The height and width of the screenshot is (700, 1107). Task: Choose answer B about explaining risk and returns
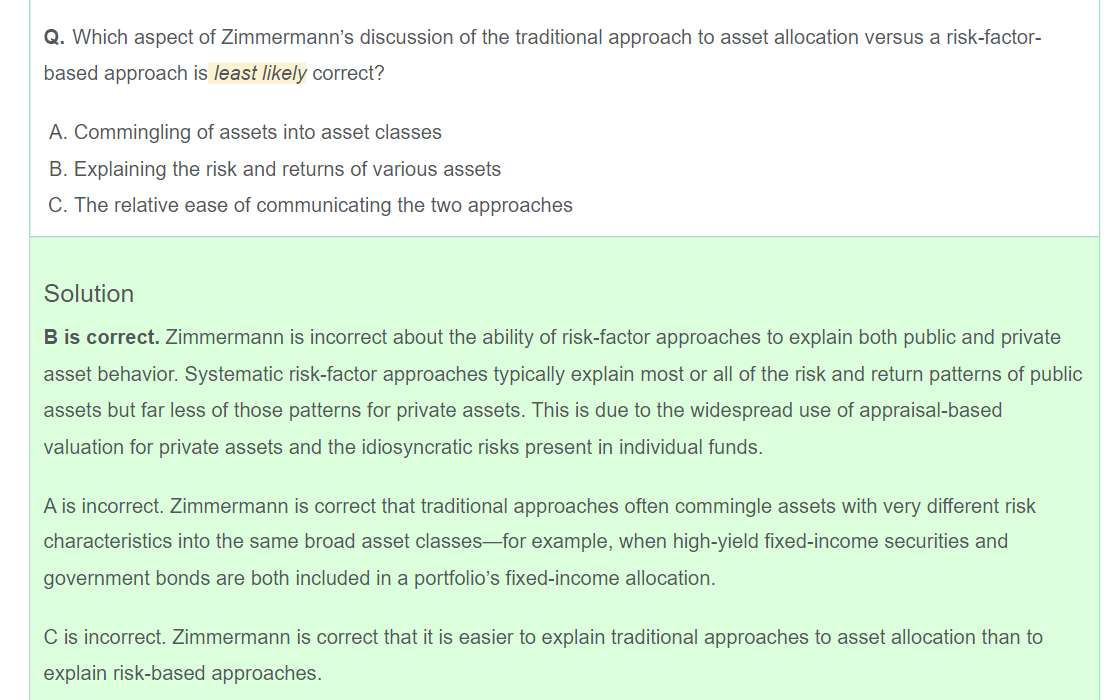point(275,169)
